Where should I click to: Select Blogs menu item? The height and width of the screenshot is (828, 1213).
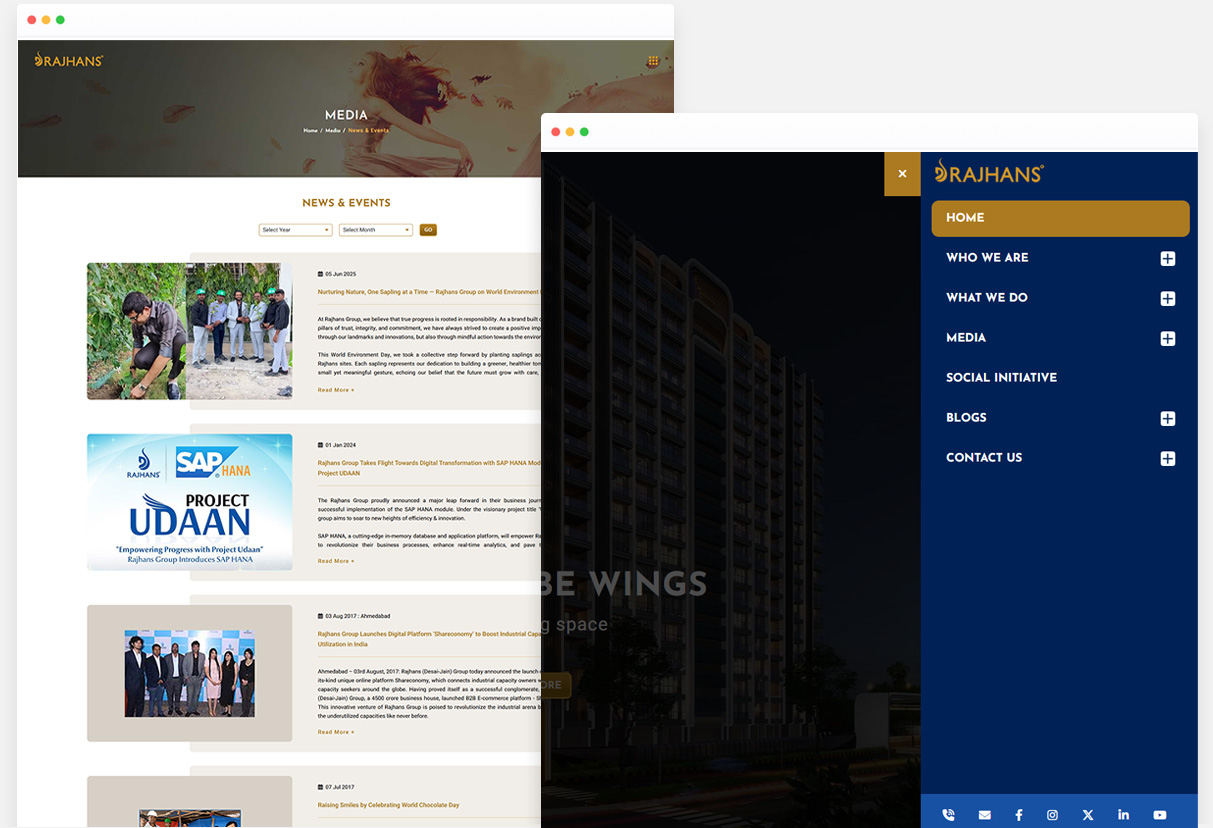click(966, 418)
